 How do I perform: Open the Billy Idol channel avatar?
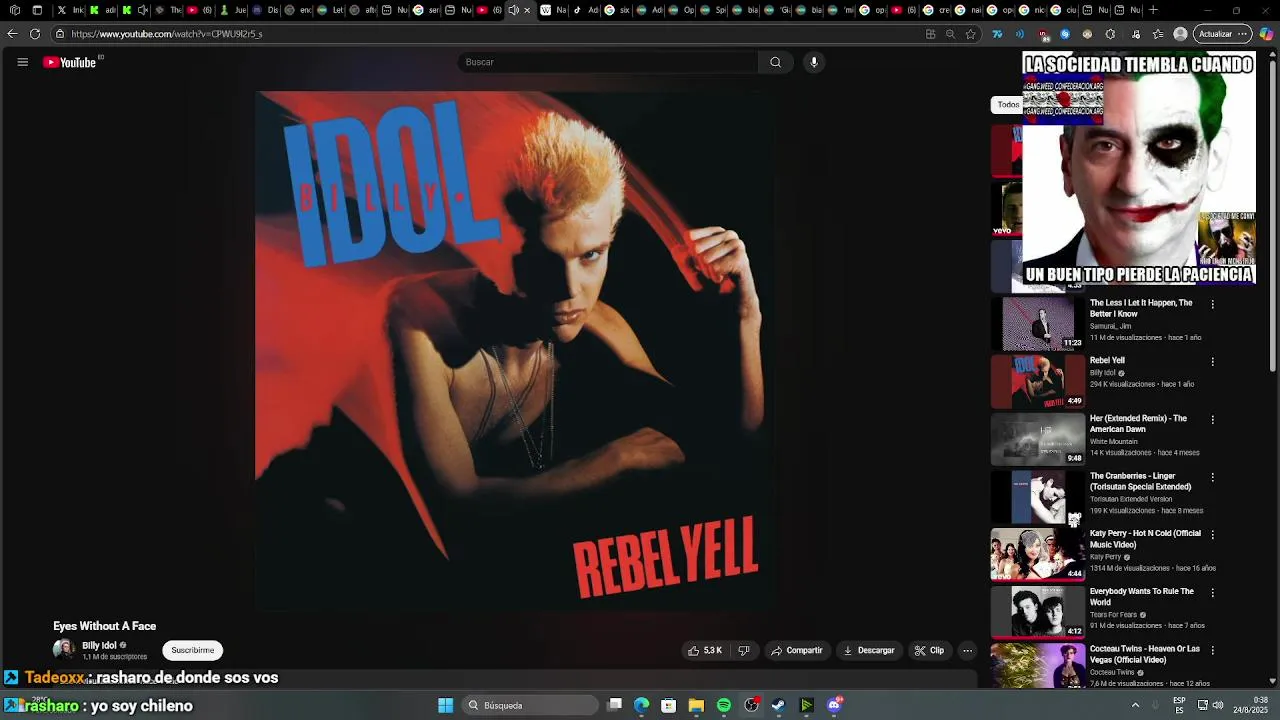(64, 650)
